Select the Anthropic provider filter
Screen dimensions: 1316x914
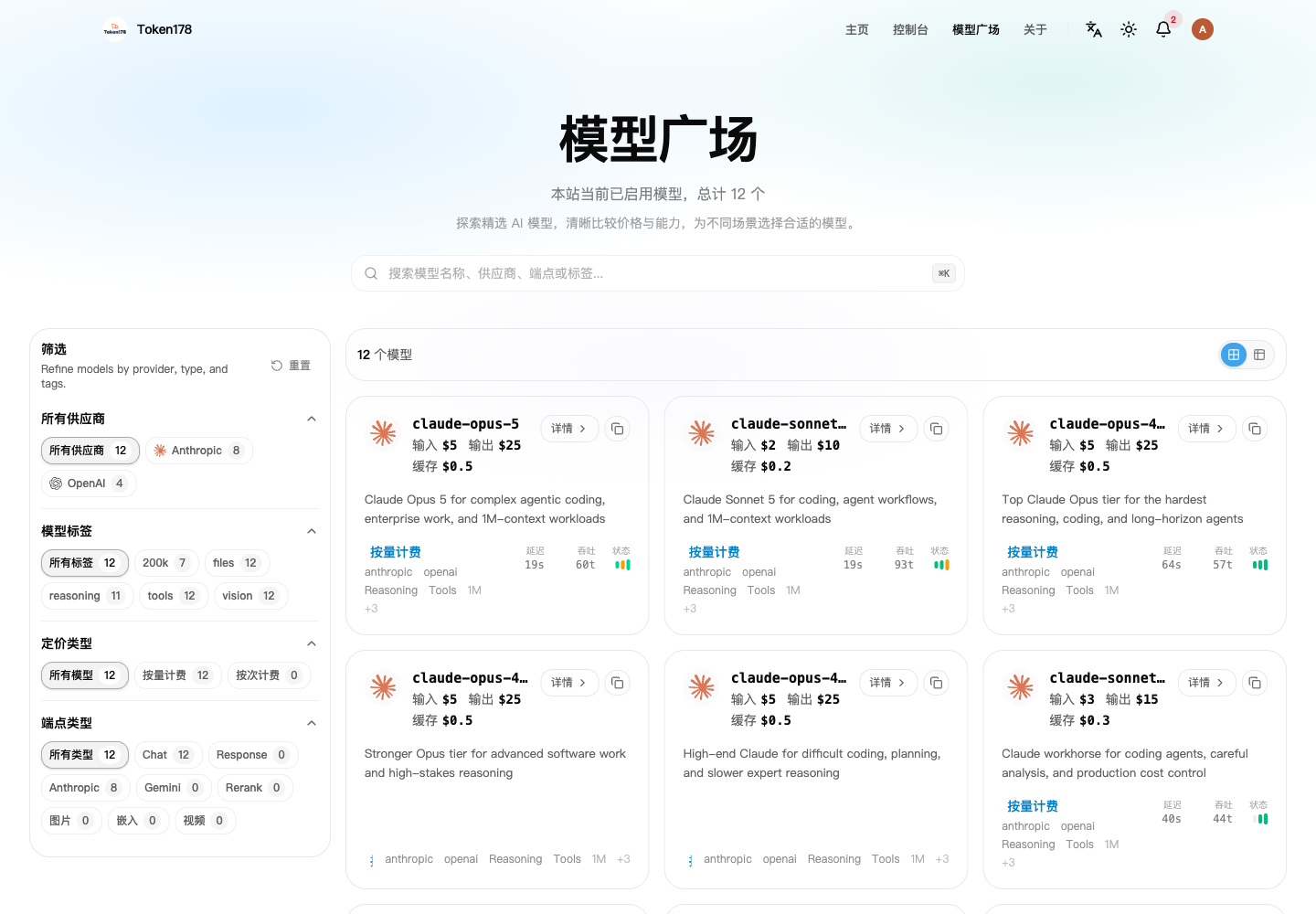point(199,451)
